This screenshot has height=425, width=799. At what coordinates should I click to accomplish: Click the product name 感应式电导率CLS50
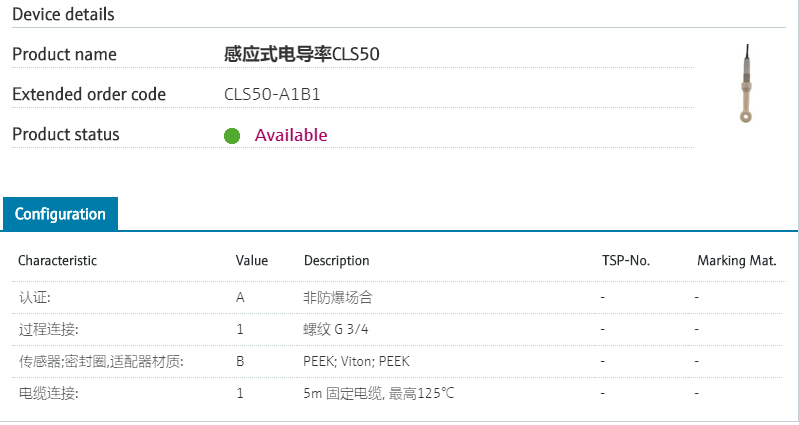[x=302, y=54]
